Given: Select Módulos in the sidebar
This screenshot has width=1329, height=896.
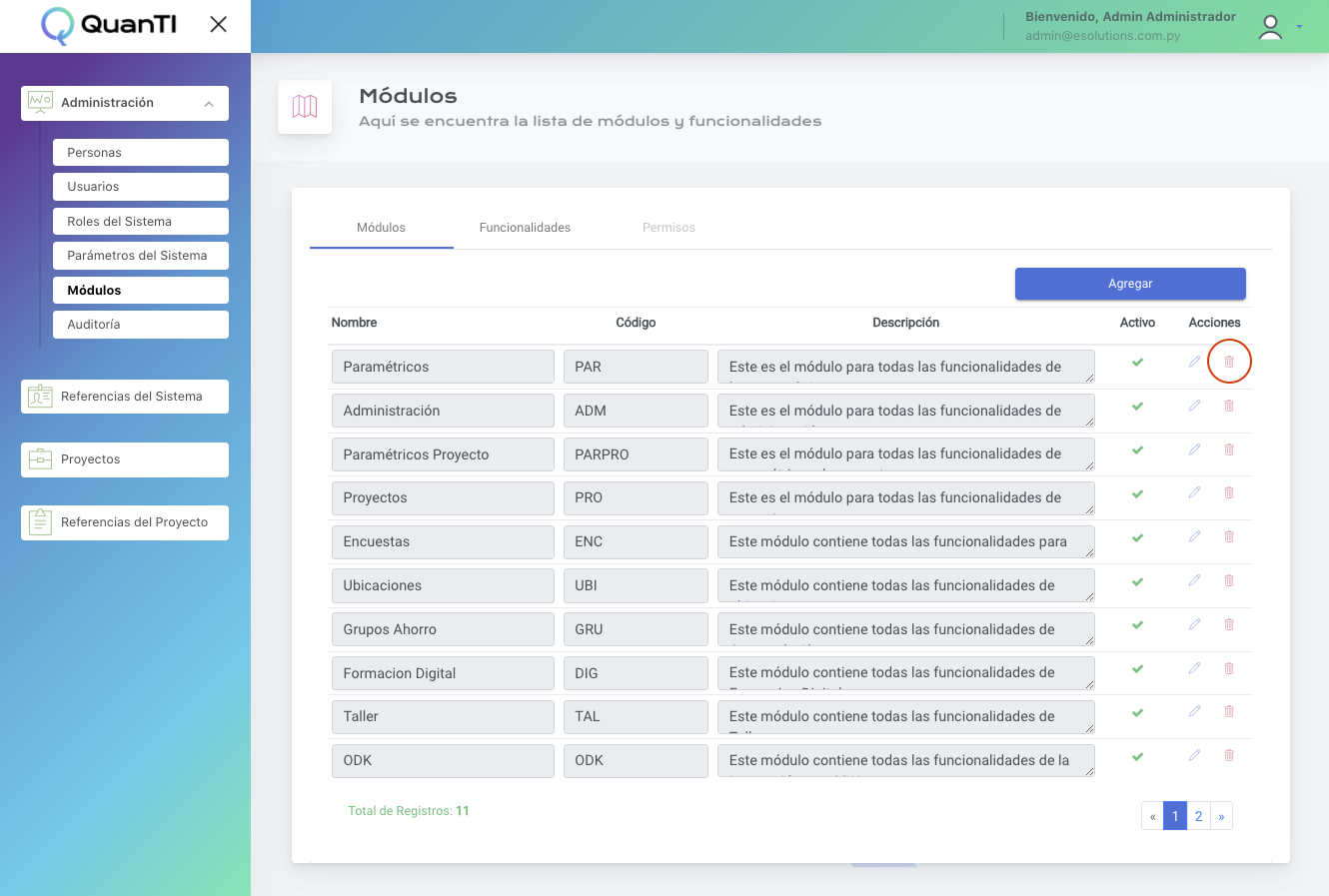Looking at the screenshot, I should pyautogui.click(x=141, y=291).
